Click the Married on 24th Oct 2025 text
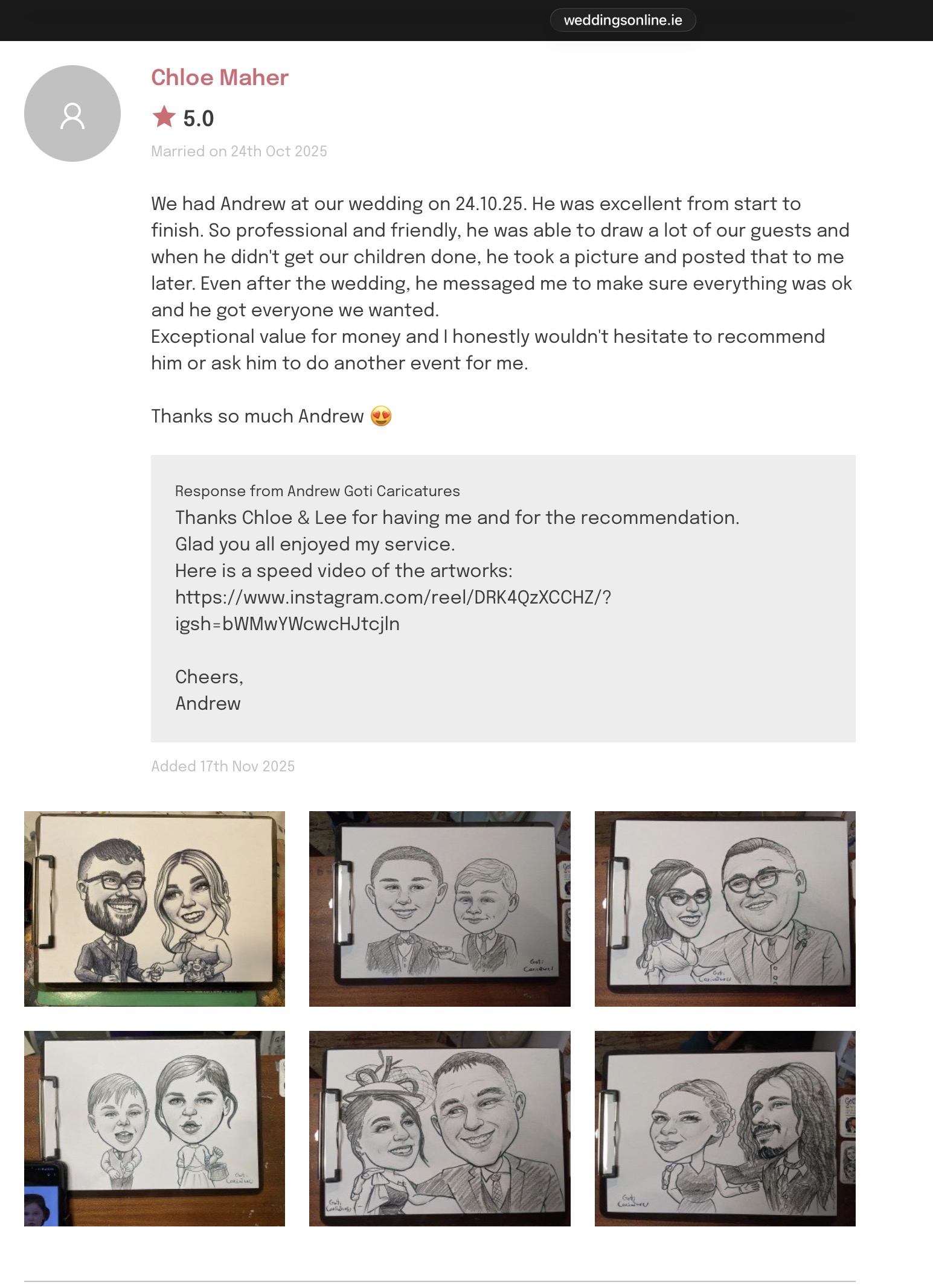933x1288 pixels. point(239,151)
